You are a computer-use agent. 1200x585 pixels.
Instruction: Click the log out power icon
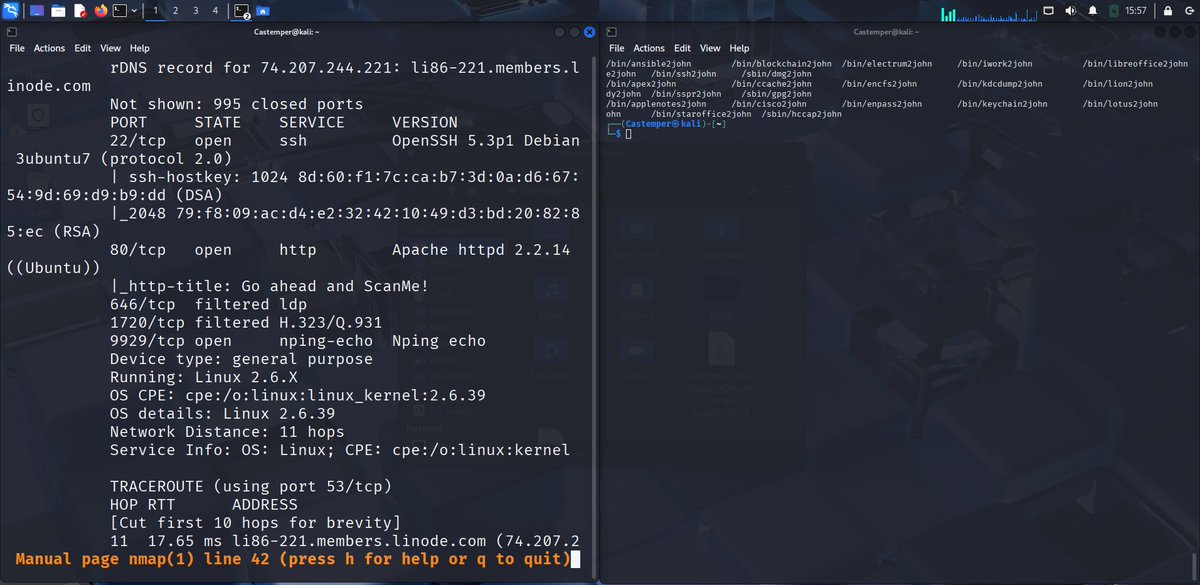click(x=1188, y=11)
